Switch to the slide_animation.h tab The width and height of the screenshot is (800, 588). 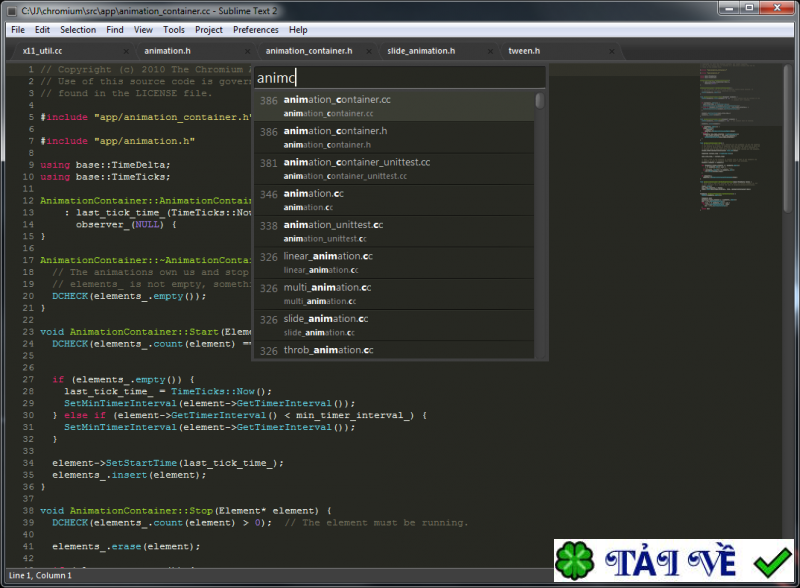[421, 50]
